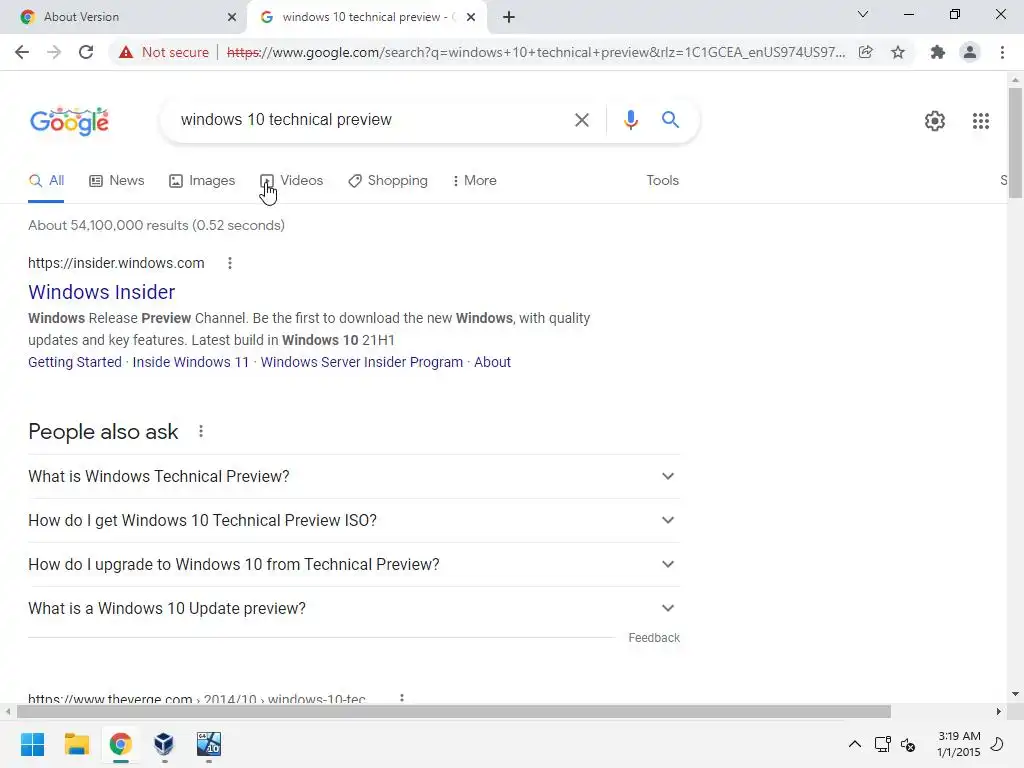Open People also ask options menu
1024x768 pixels.
coord(200,431)
